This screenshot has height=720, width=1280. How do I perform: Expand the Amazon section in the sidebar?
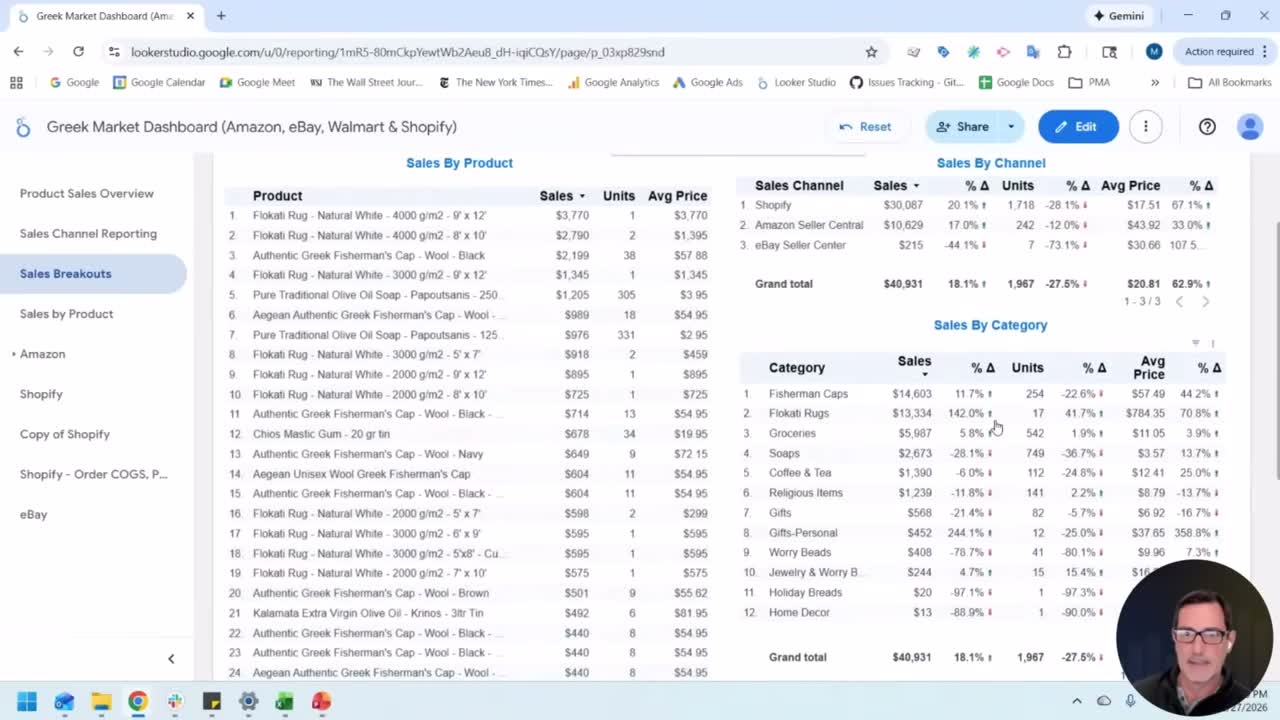[x=14, y=353]
